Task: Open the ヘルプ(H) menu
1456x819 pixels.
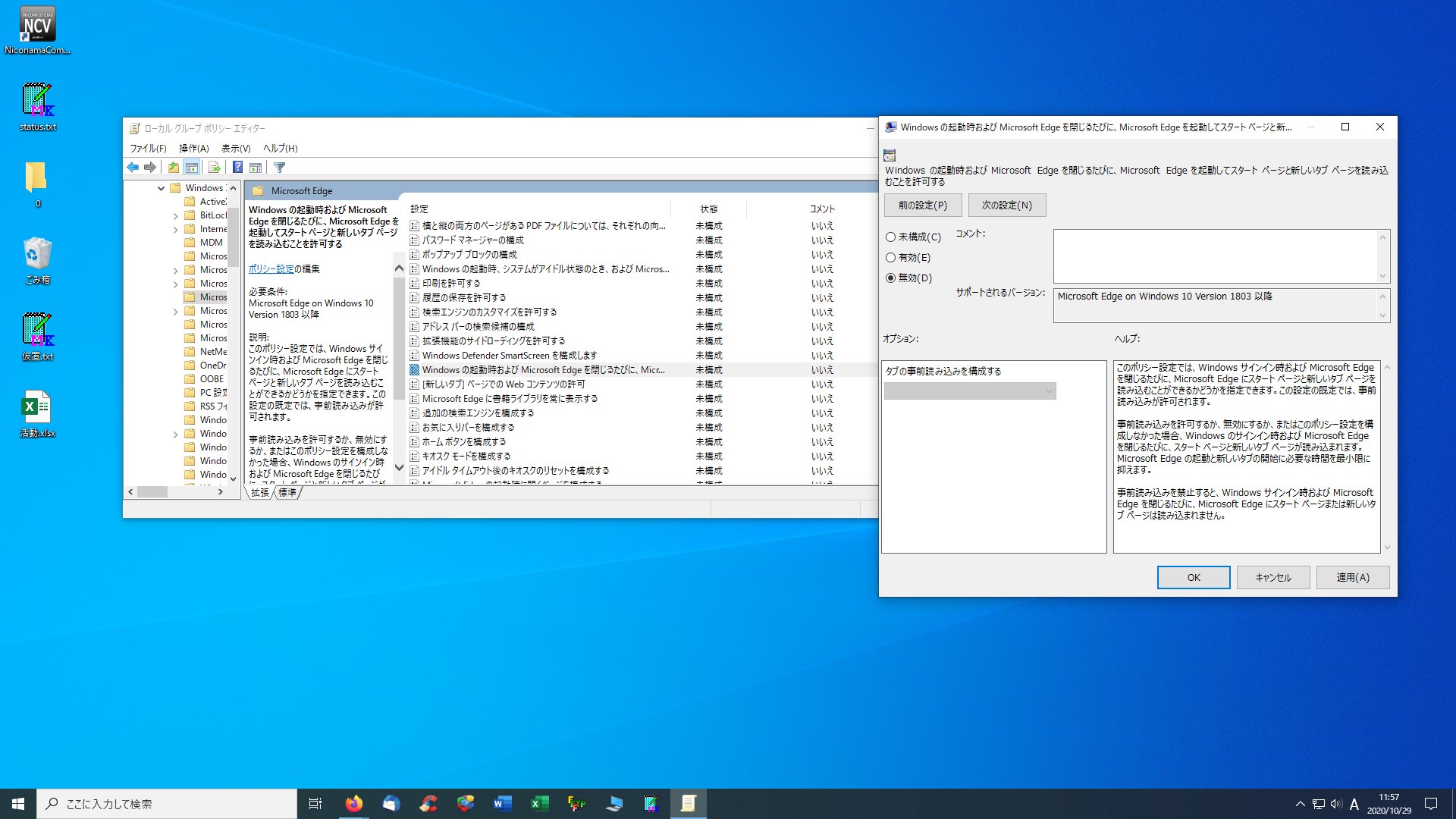Action: point(280,149)
